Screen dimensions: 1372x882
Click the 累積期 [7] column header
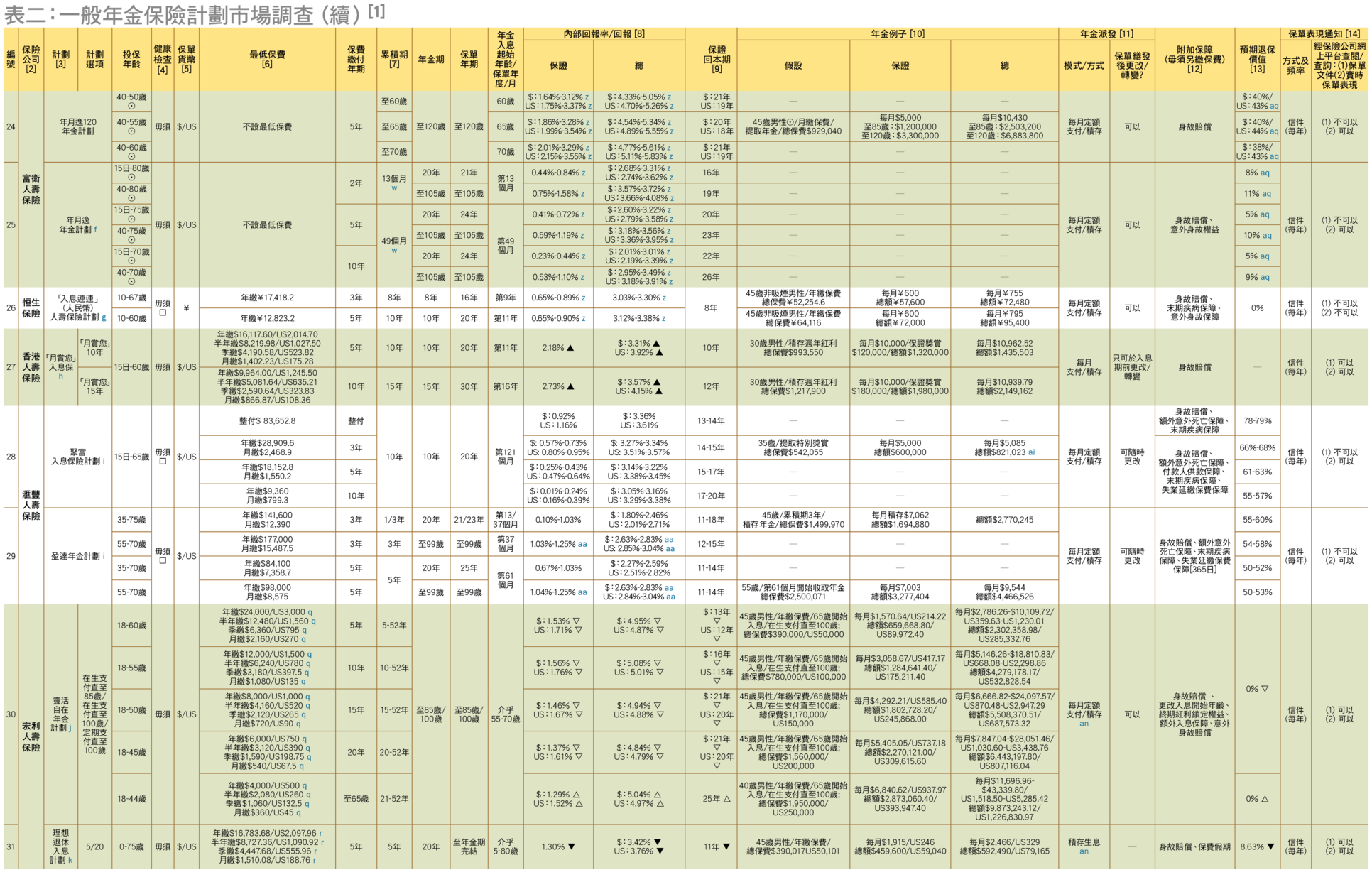(x=394, y=59)
